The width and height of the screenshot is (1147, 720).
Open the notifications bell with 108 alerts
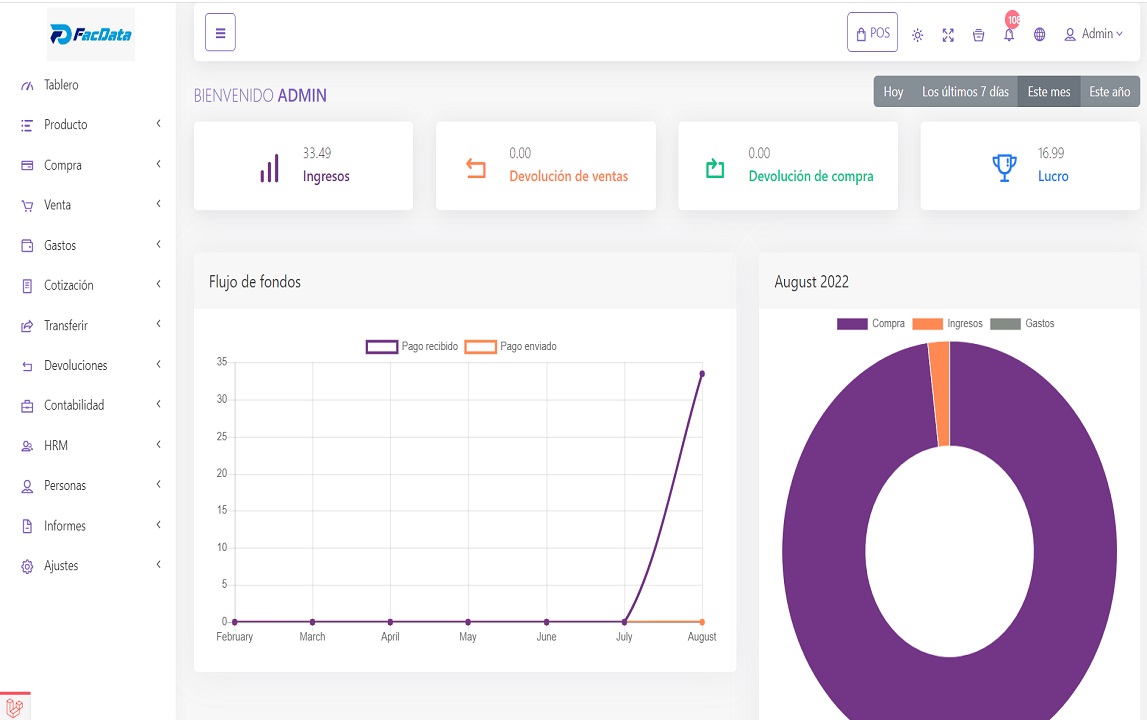click(1009, 33)
